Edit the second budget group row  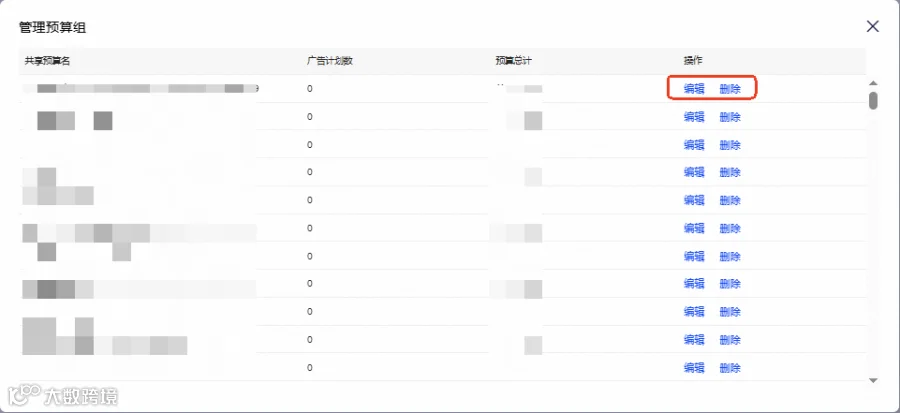[x=694, y=117]
